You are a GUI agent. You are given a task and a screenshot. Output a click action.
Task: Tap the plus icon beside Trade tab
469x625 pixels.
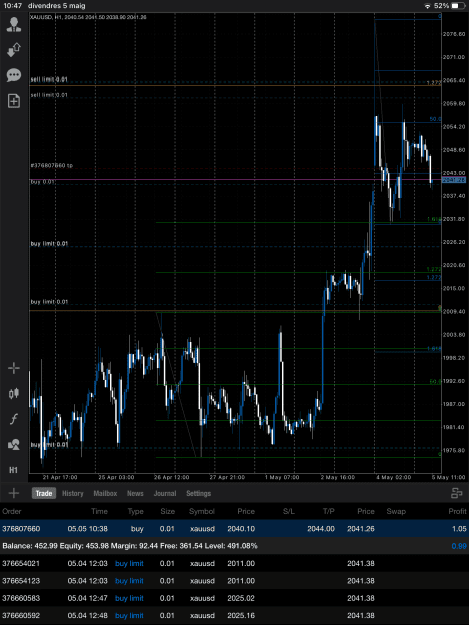tap(14, 493)
